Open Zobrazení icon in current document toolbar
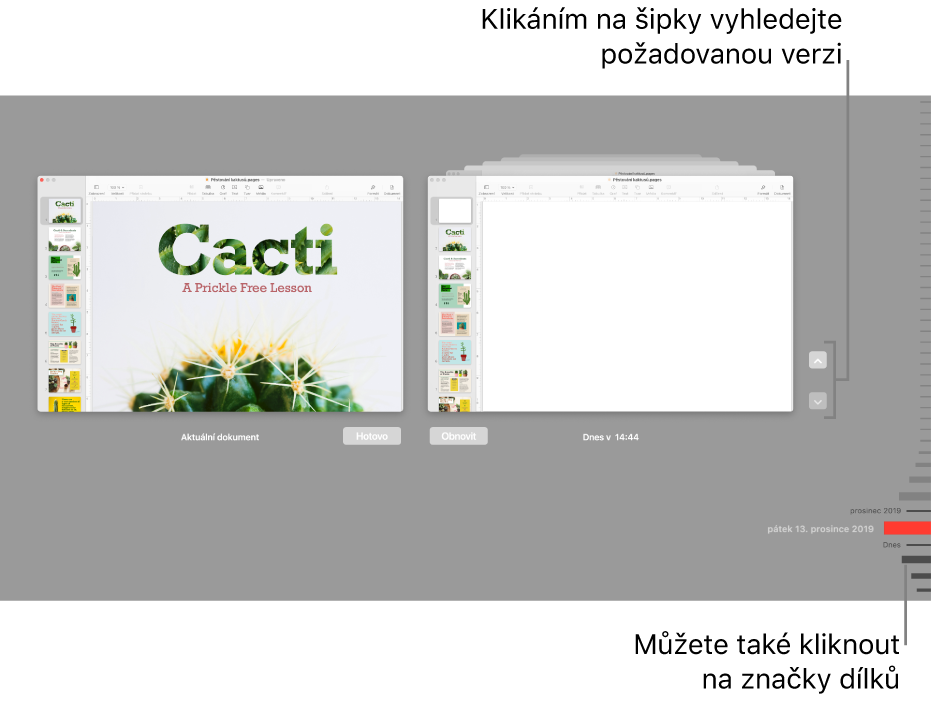Image resolution: width=931 pixels, height=705 pixels. [96, 189]
